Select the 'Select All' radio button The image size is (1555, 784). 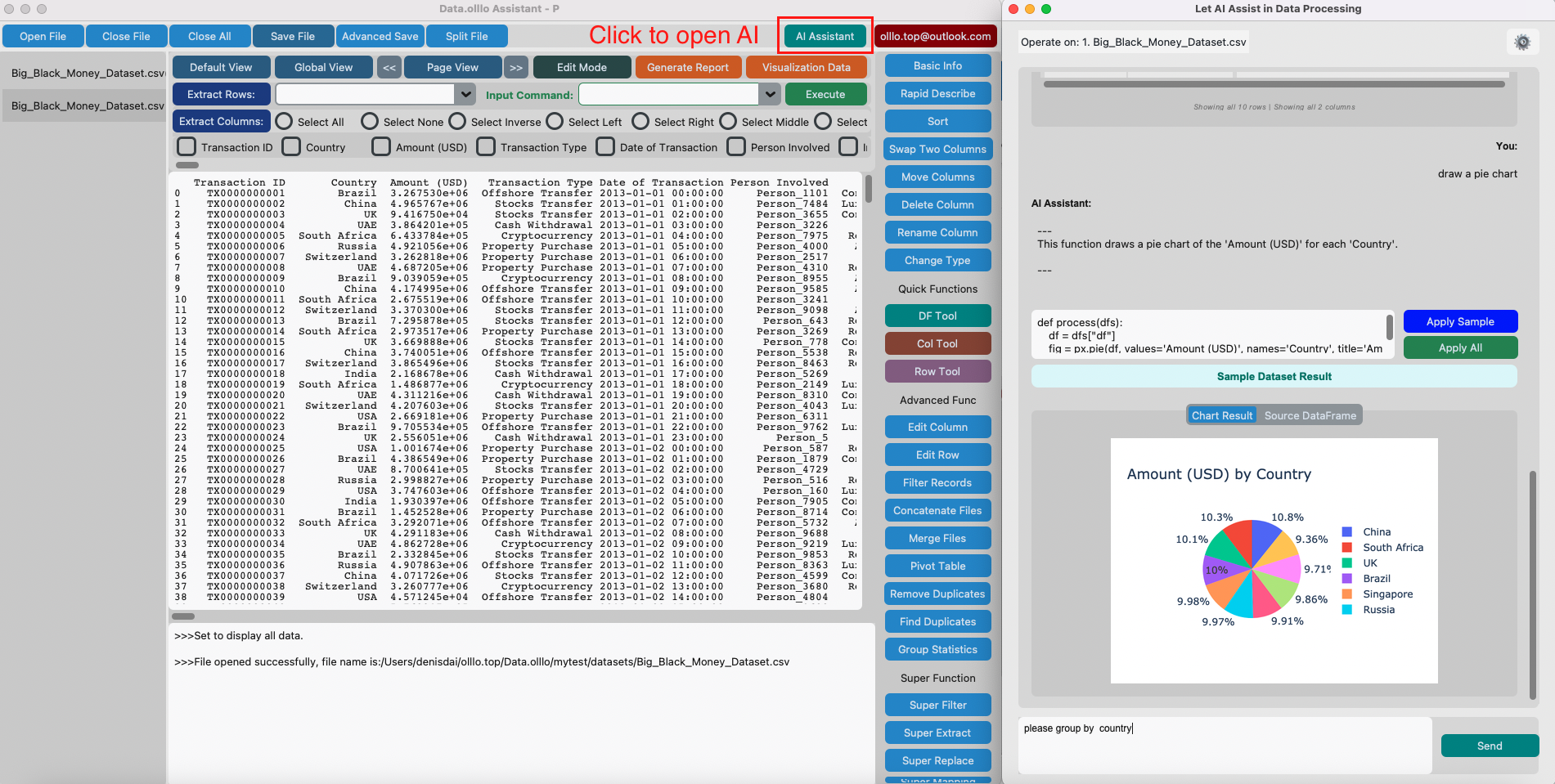284,121
